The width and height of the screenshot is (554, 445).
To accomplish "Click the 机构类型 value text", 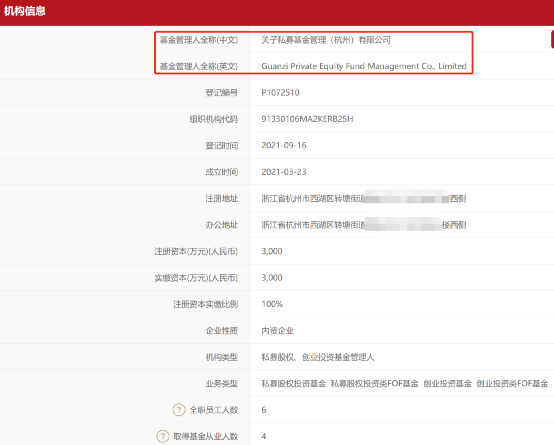I will (x=318, y=357).
